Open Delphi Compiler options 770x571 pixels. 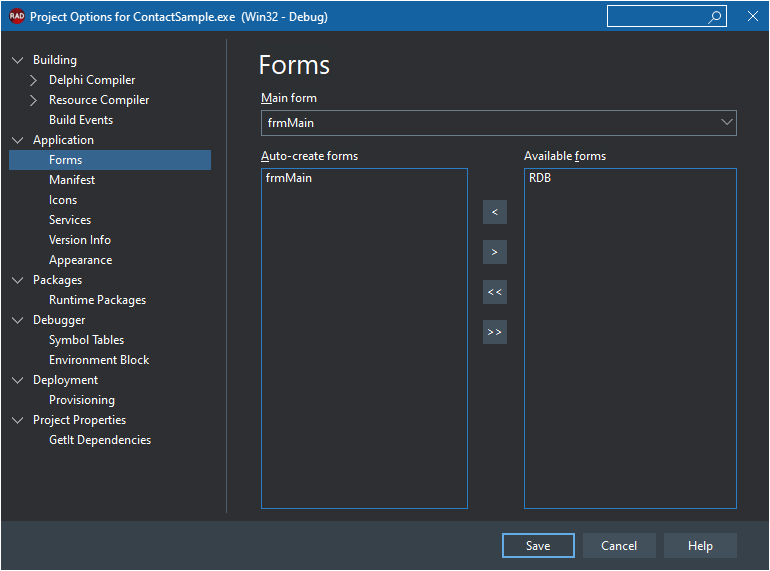(x=92, y=80)
